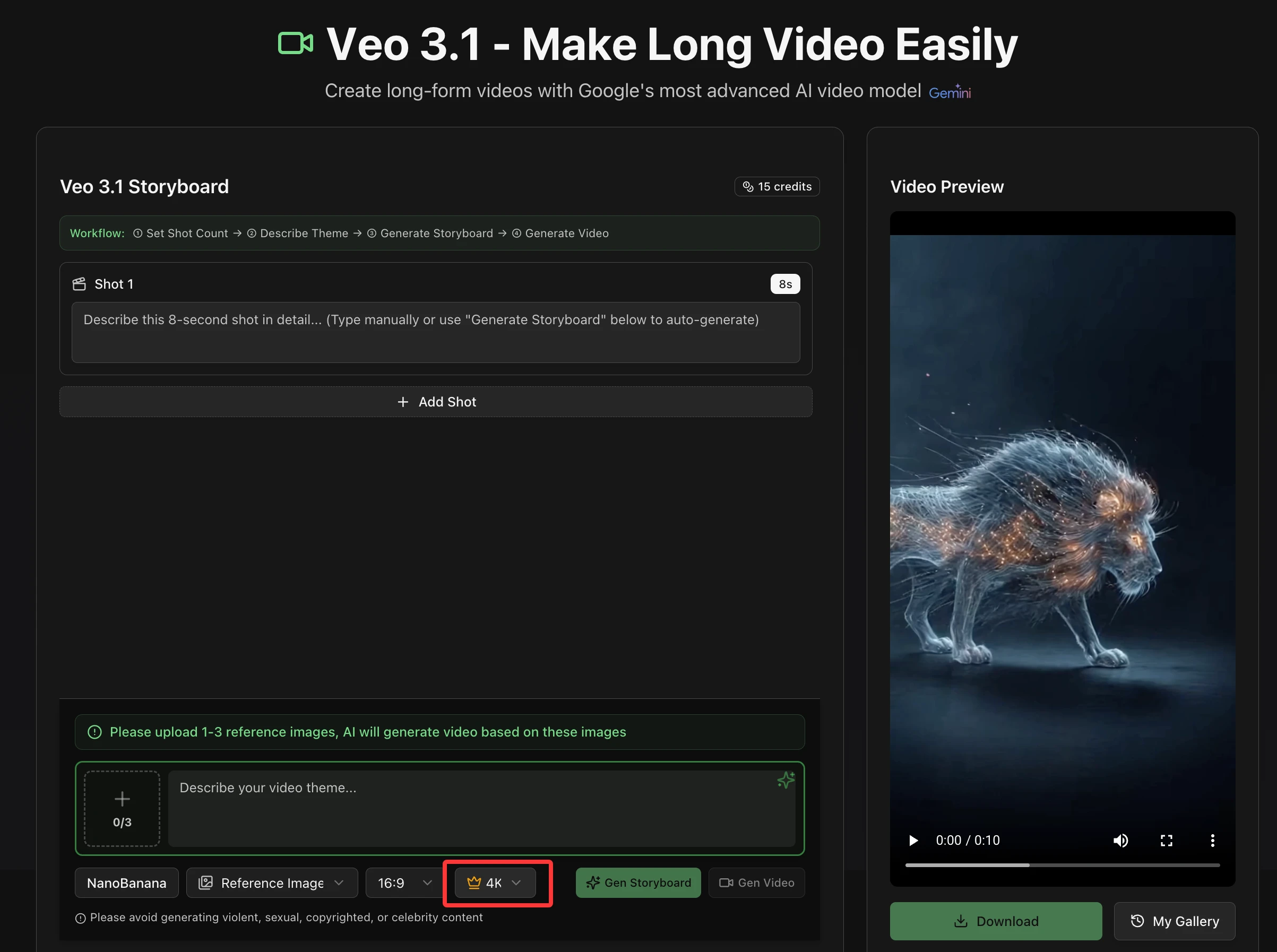Click the camera icon on Gen Video
The image size is (1277, 952).
pos(728,882)
